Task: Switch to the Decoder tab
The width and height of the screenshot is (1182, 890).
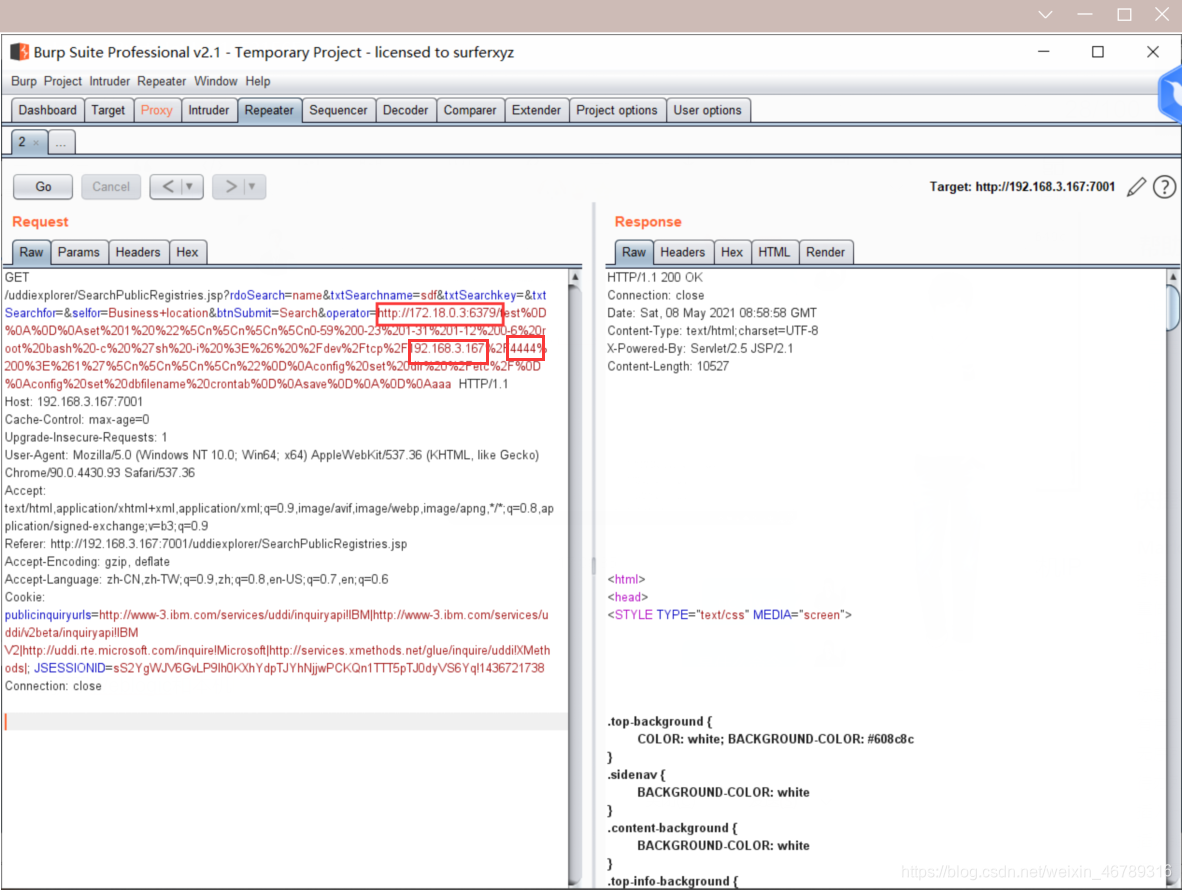Action: (x=406, y=110)
